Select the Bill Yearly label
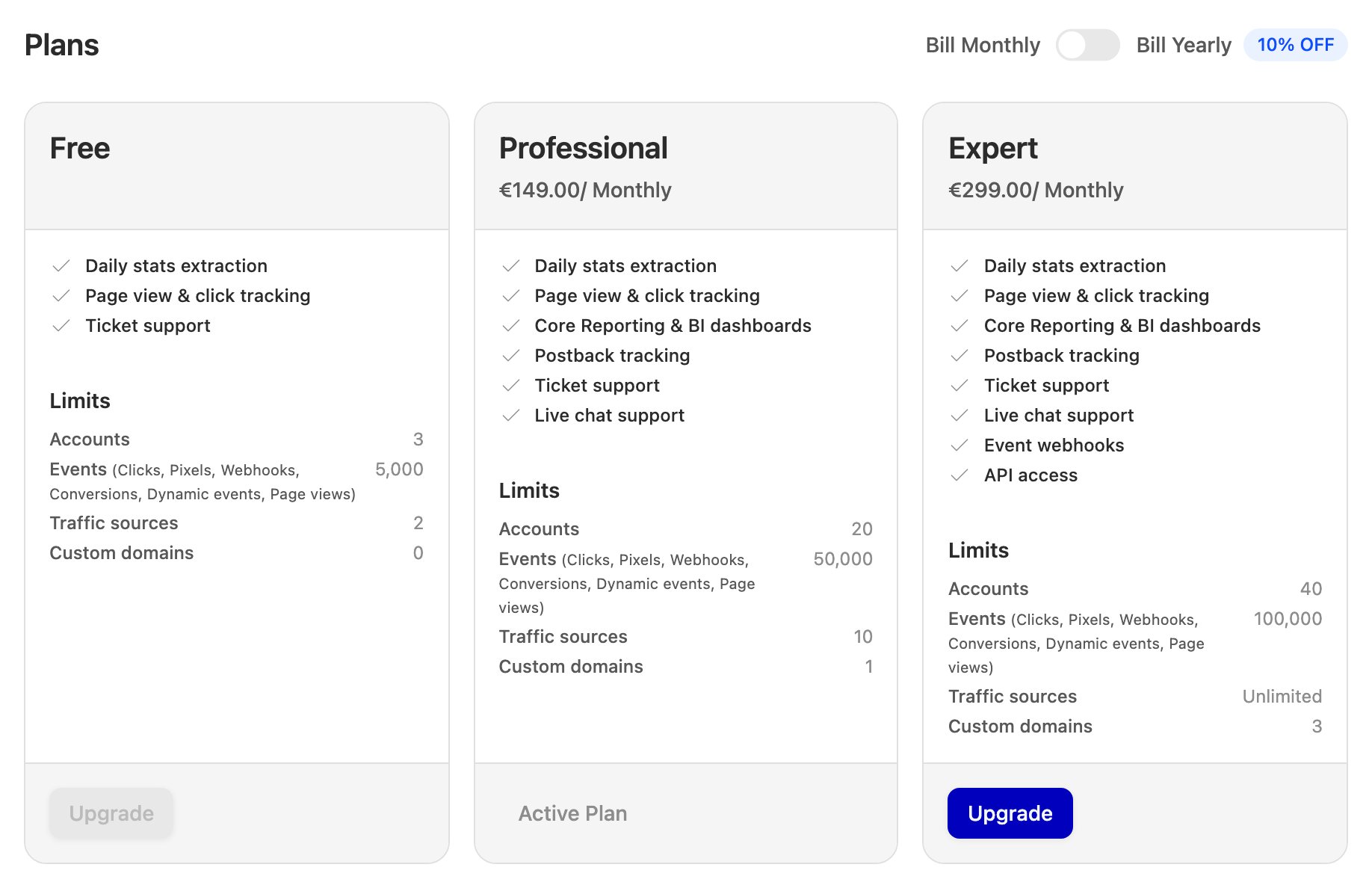 pos(1183,45)
